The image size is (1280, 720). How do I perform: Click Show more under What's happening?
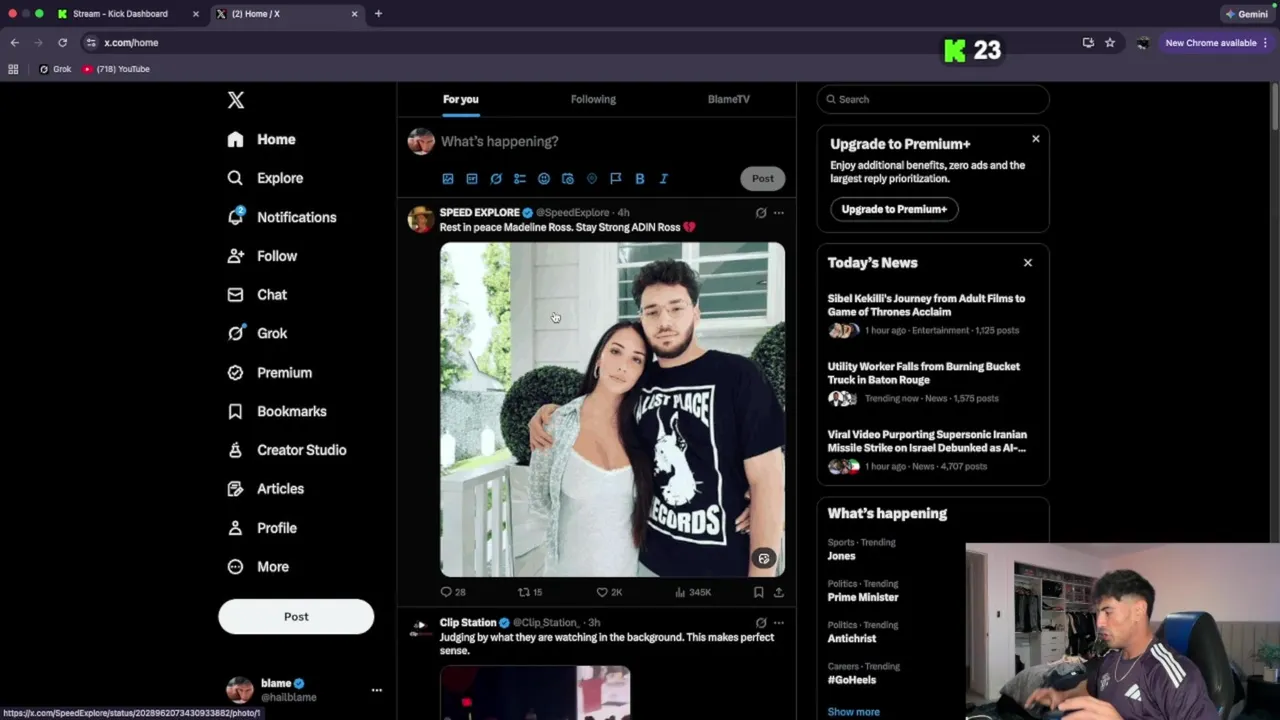point(854,712)
